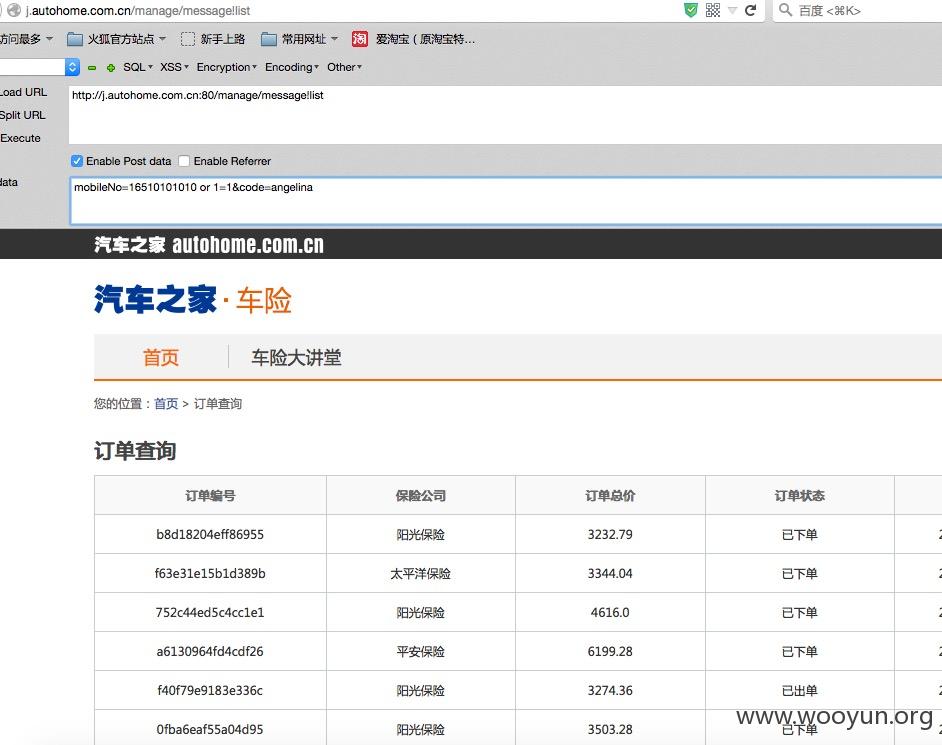This screenshot has width=942, height=745.
Task: Click the 保险公司 column header
Action: point(421,496)
